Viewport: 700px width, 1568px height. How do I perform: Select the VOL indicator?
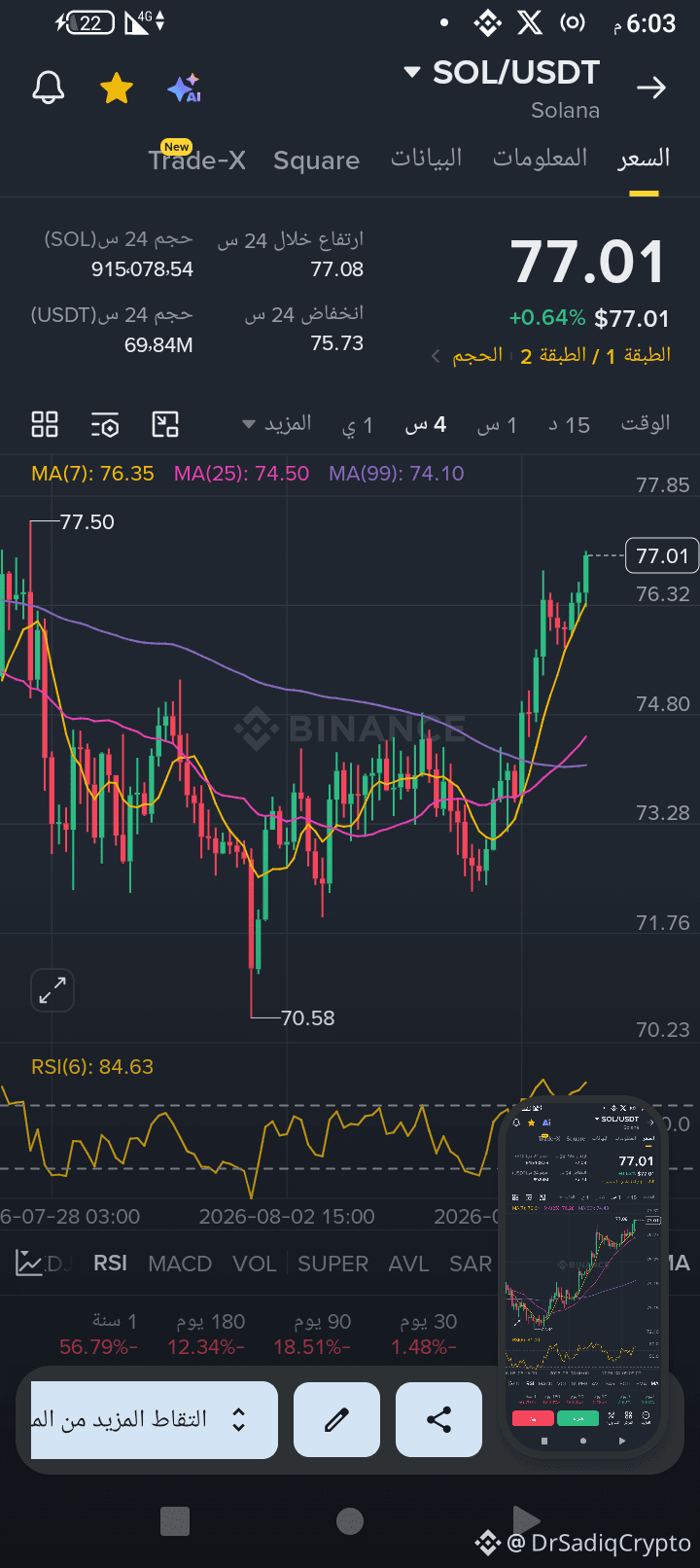coord(254,1264)
